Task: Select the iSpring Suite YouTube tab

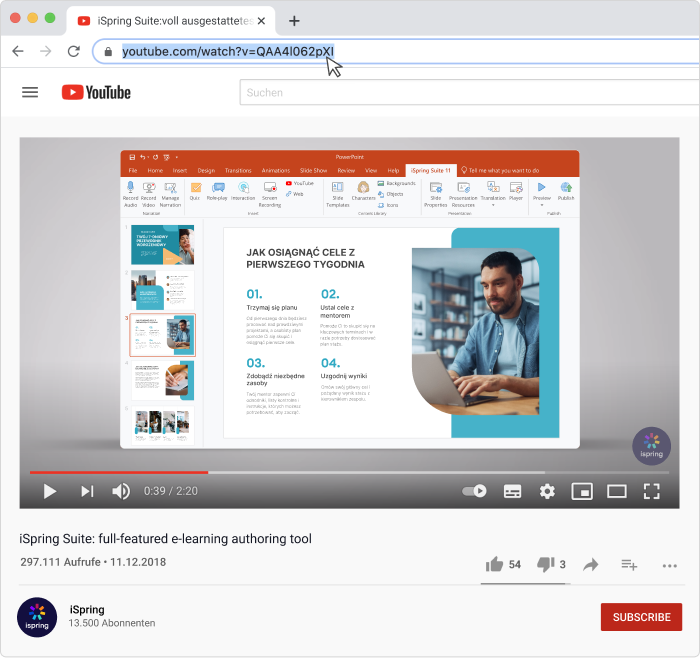Action: tap(171, 21)
